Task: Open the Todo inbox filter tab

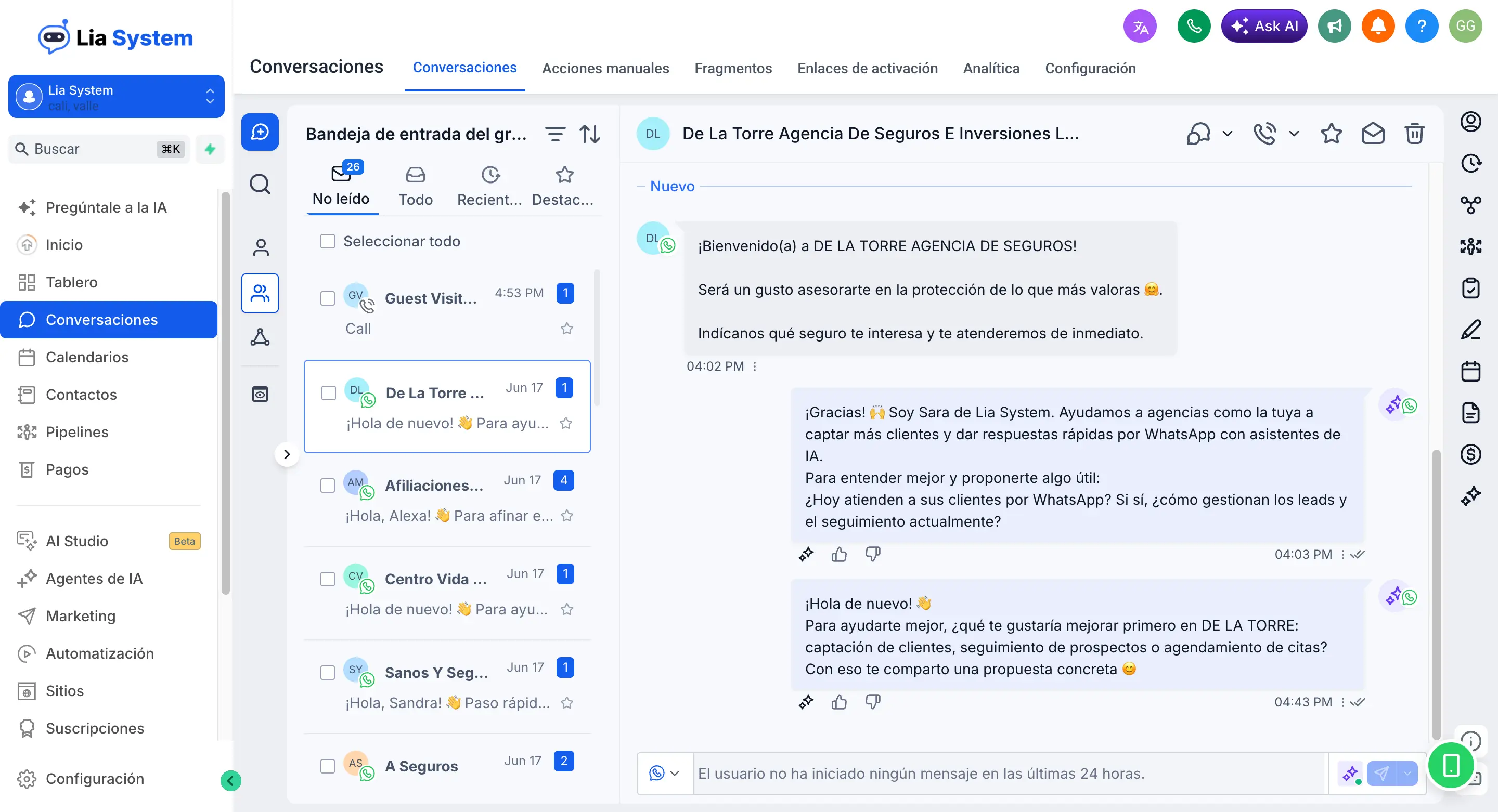Action: pyautogui.click(x=415, y=187)
